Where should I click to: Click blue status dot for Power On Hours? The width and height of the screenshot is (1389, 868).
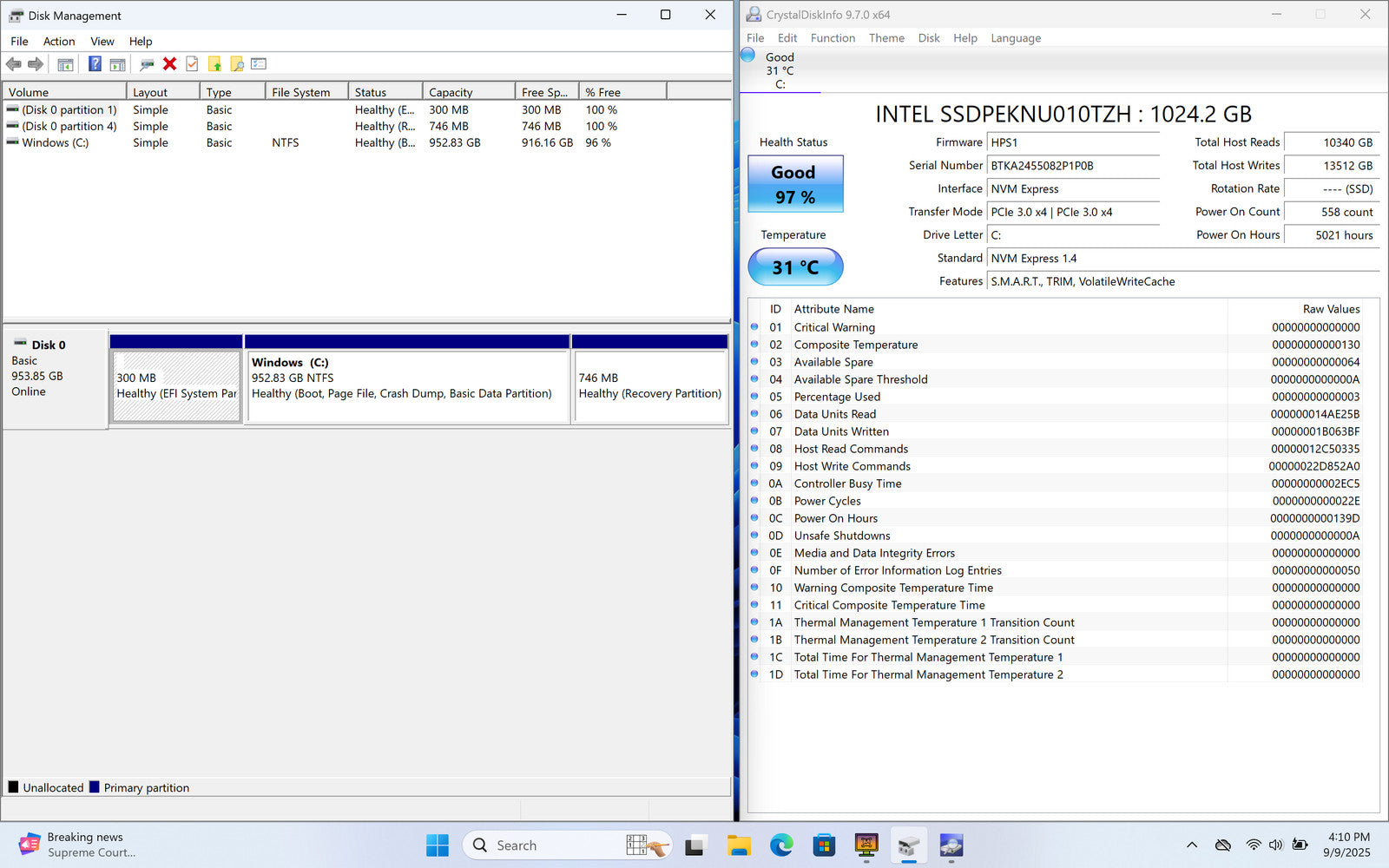point(754,518)
